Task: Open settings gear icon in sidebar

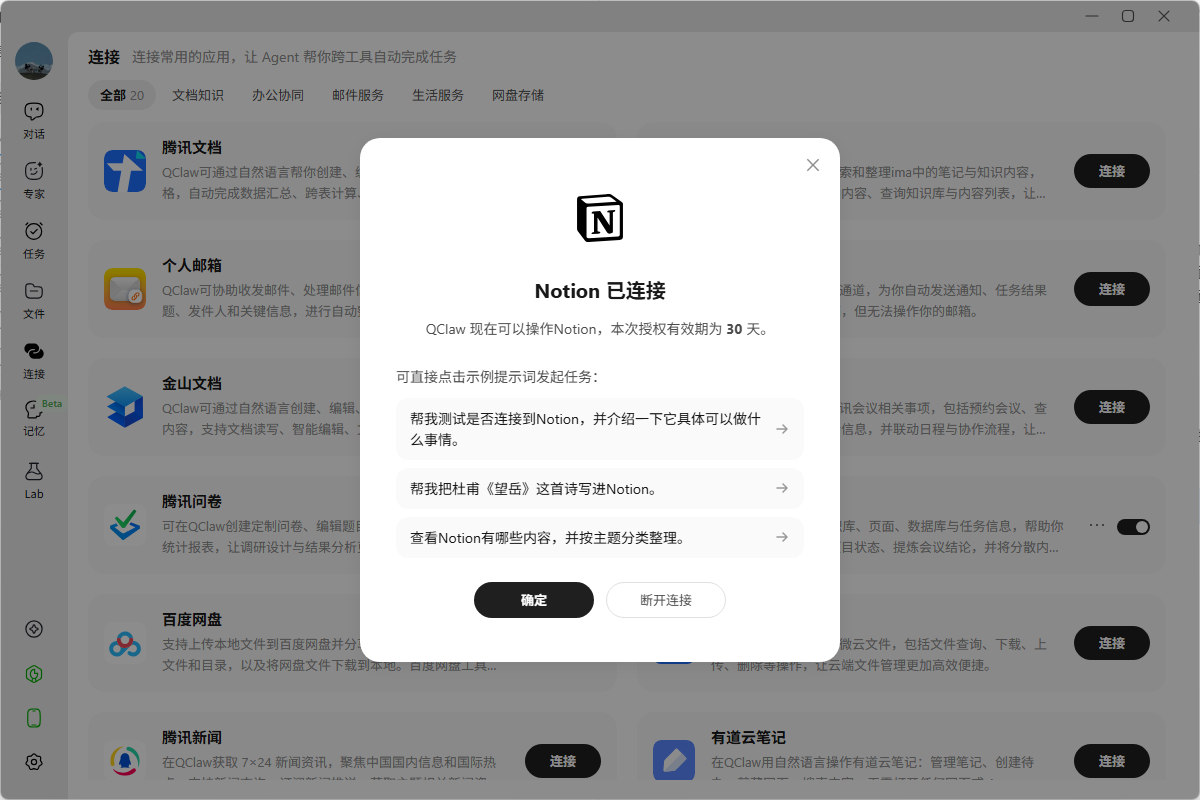Action: (34, 762)
